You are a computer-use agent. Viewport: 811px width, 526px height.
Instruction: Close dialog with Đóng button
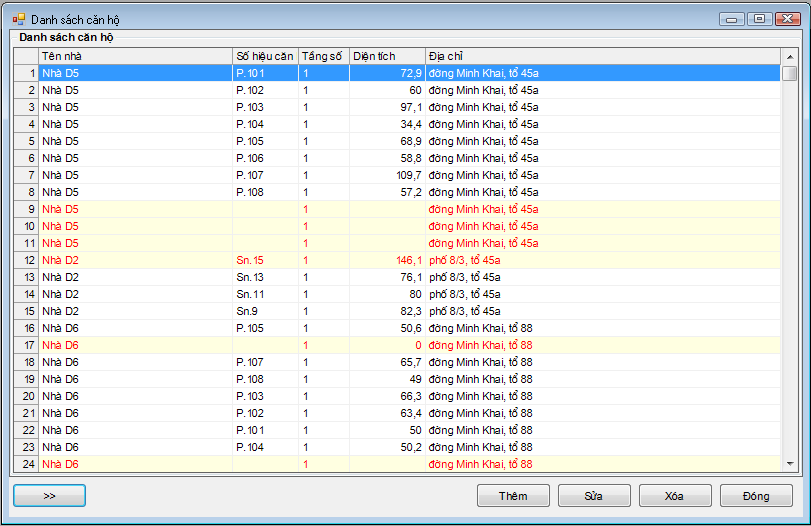point(756,496)
